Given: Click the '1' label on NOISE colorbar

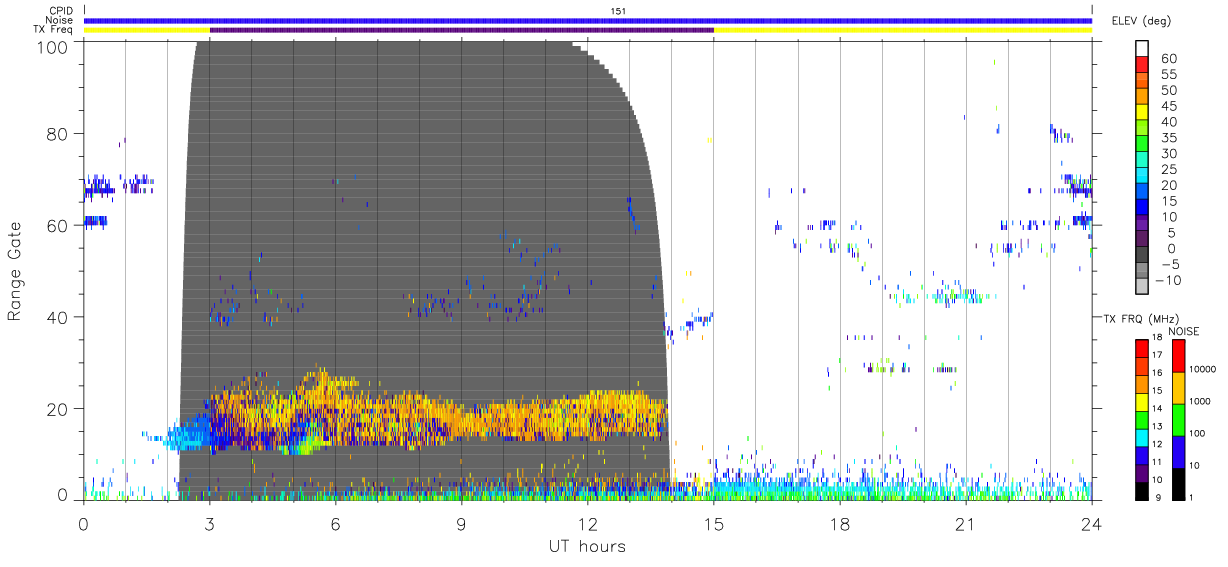Looking at the screenshot, I should tap(1192, 497).
